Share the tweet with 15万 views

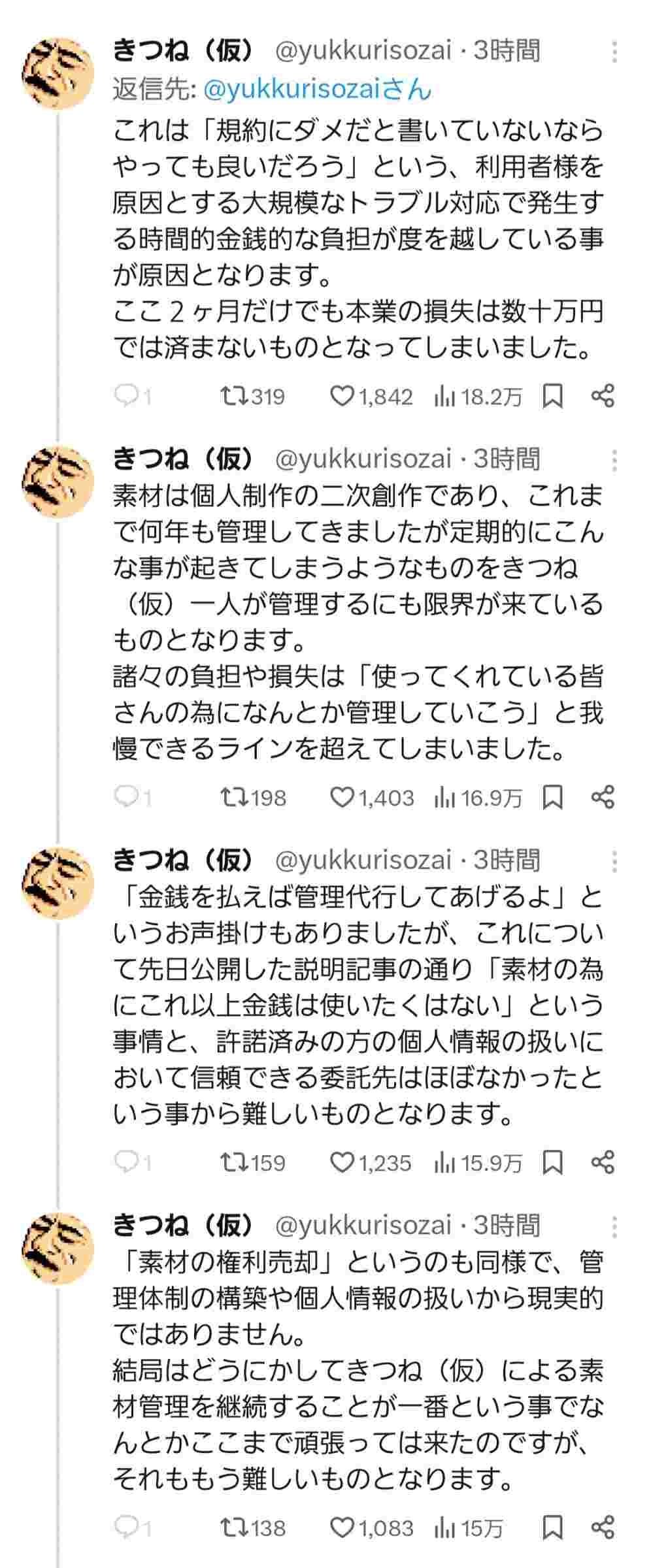pyautogui.click(x=603, y=1527)
